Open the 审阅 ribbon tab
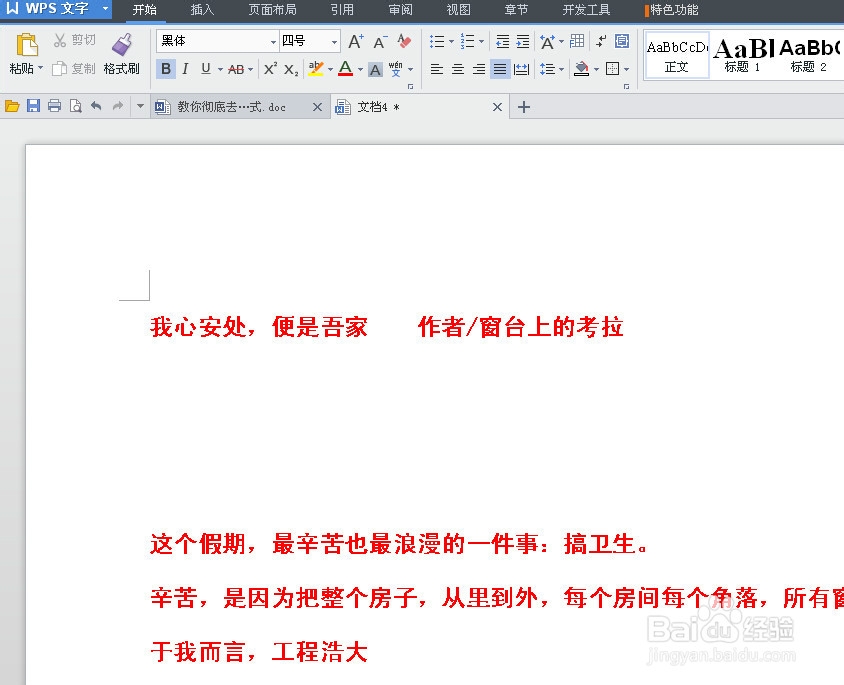Screen dimensions: 844x685 point(400,10)
